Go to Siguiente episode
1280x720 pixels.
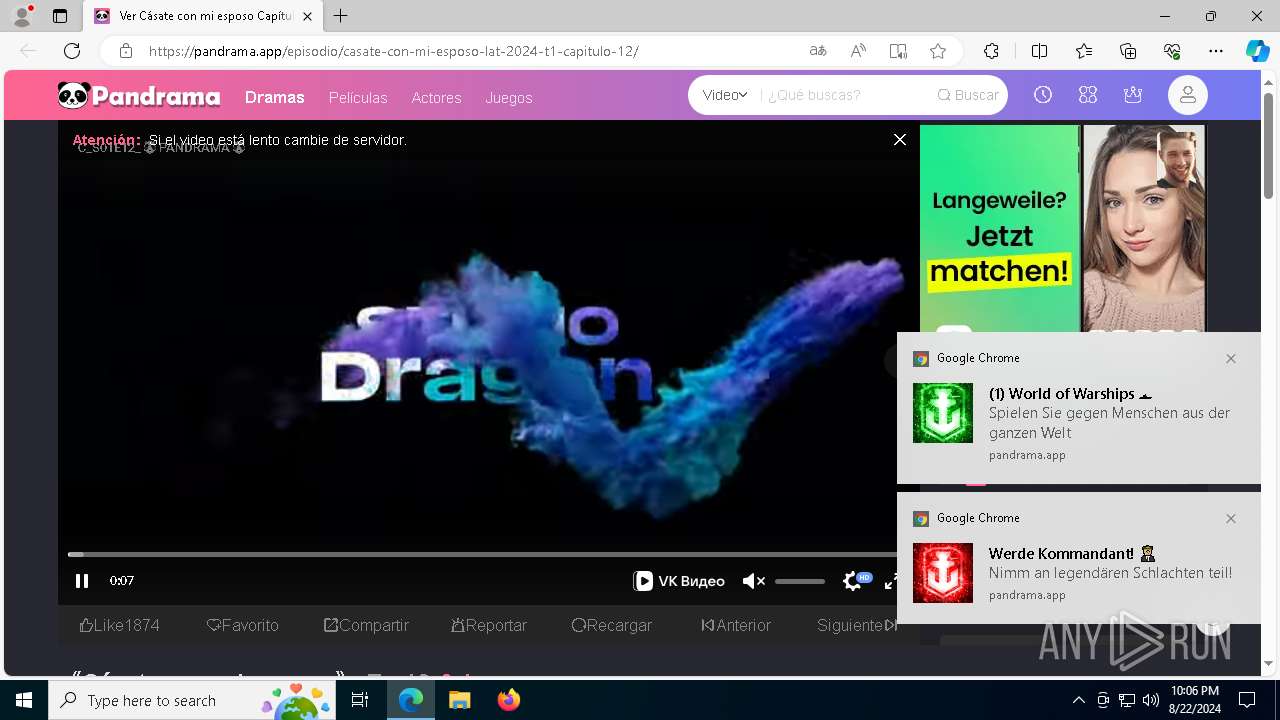857,625
